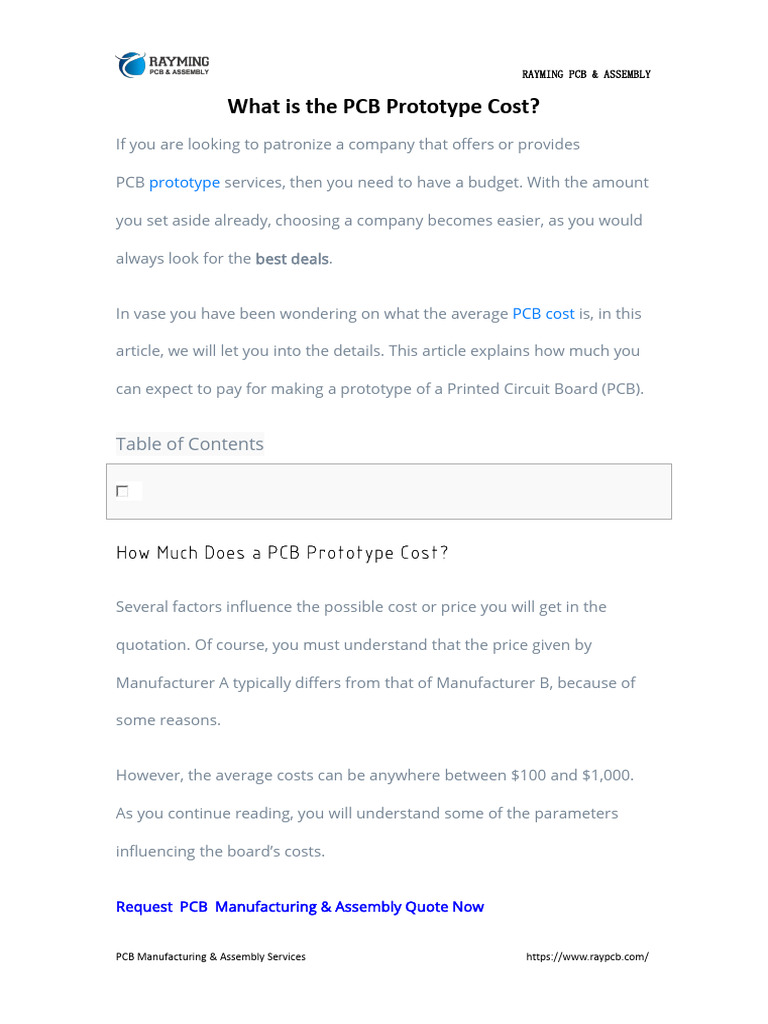This screenshot has height=1024, width=768.
Task: Follow the 'PCB cost' link
Action: pos(543,313)
